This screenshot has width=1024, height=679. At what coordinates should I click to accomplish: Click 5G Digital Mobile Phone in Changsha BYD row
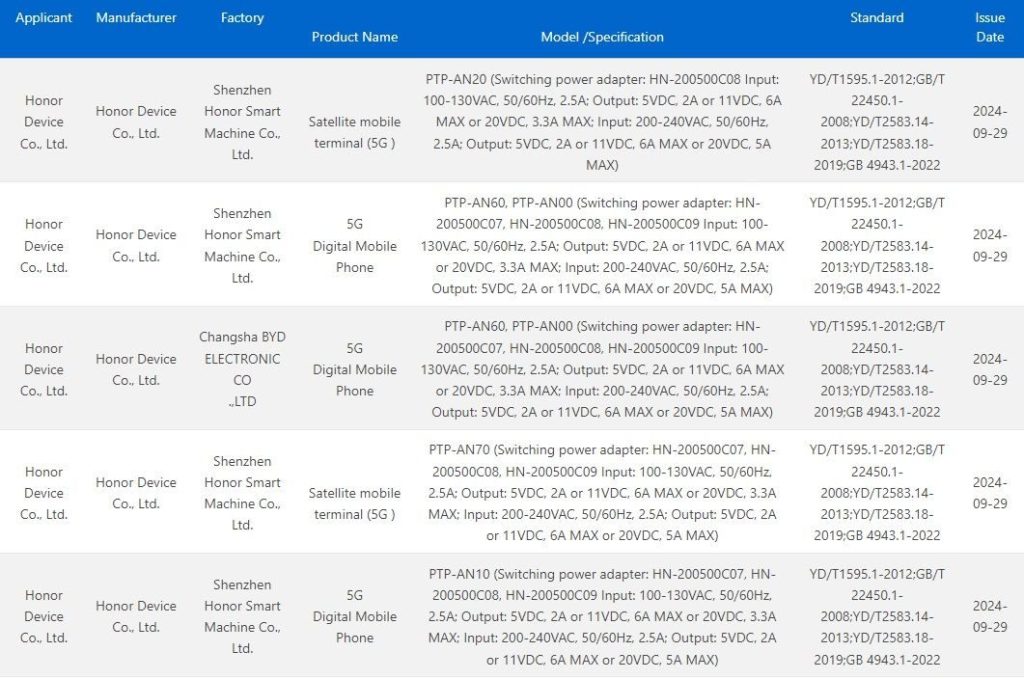[x=355, y=370]
